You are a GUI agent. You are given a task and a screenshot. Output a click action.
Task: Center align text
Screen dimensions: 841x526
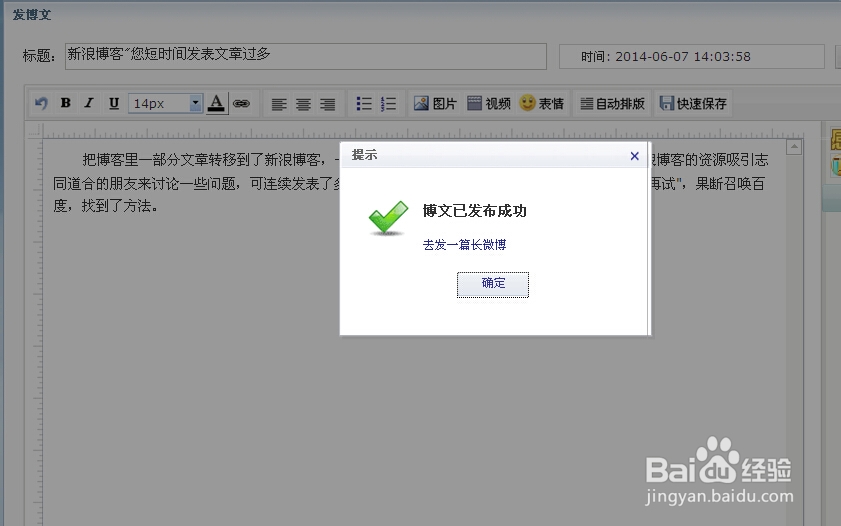tap(304, 104)
